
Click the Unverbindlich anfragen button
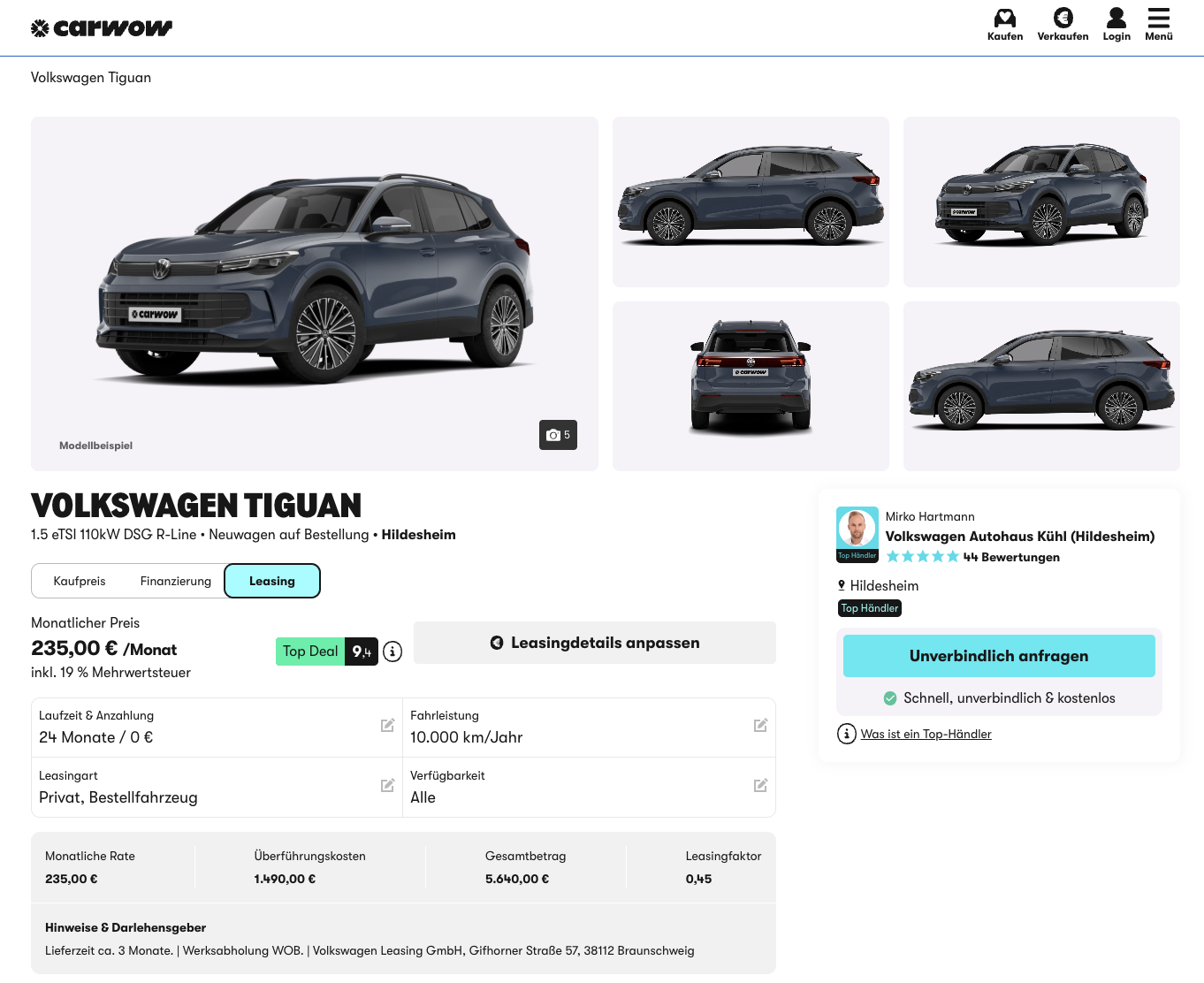coord(999,656)
